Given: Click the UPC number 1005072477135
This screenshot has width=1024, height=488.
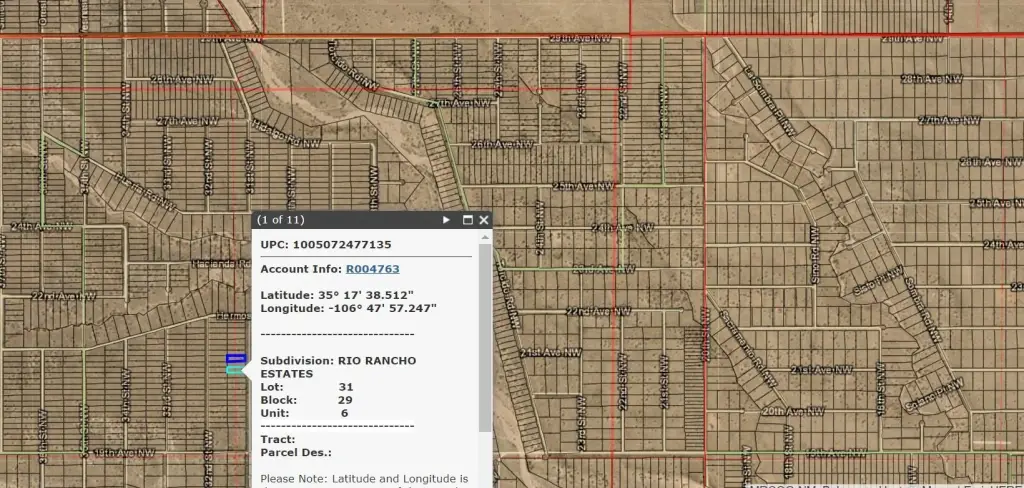Looking at the screenshot, I should point(341,244).
